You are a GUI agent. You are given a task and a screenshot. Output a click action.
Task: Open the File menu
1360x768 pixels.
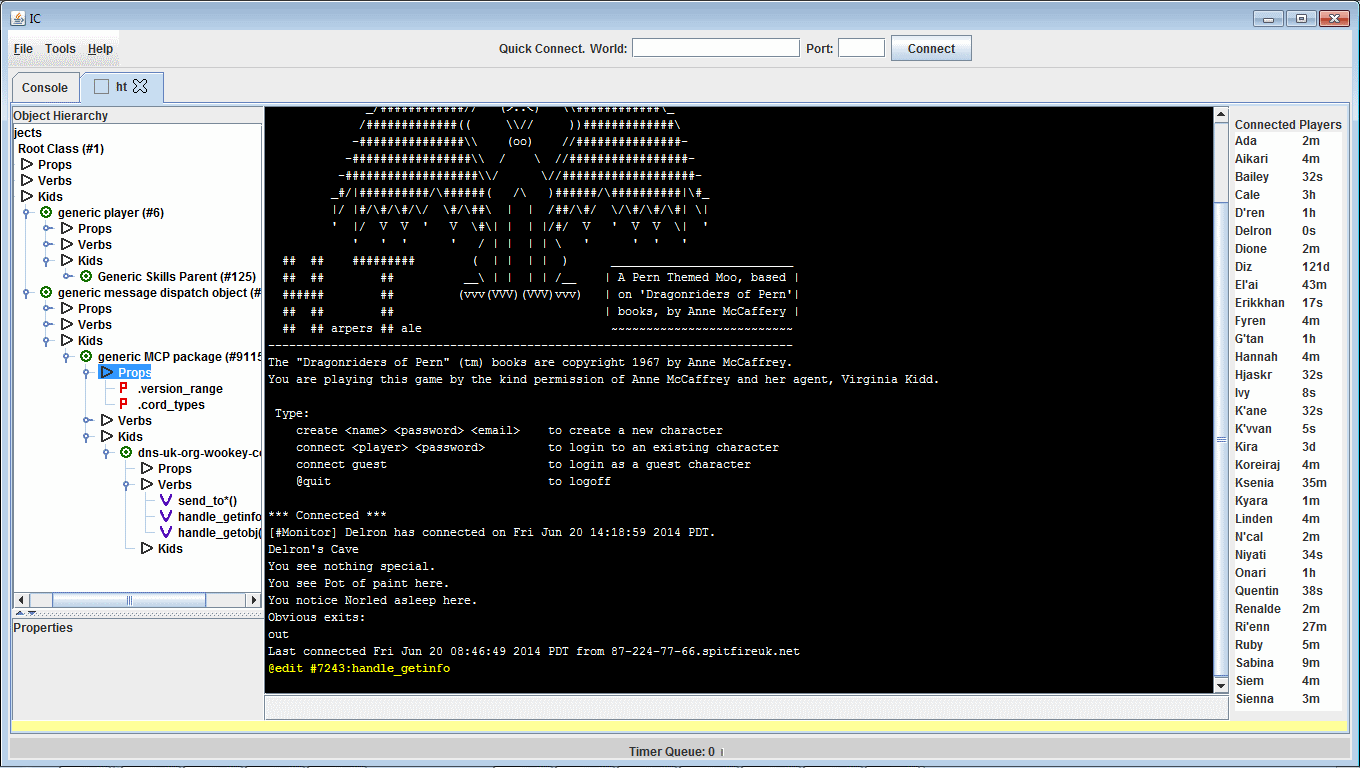click(22, 48)
